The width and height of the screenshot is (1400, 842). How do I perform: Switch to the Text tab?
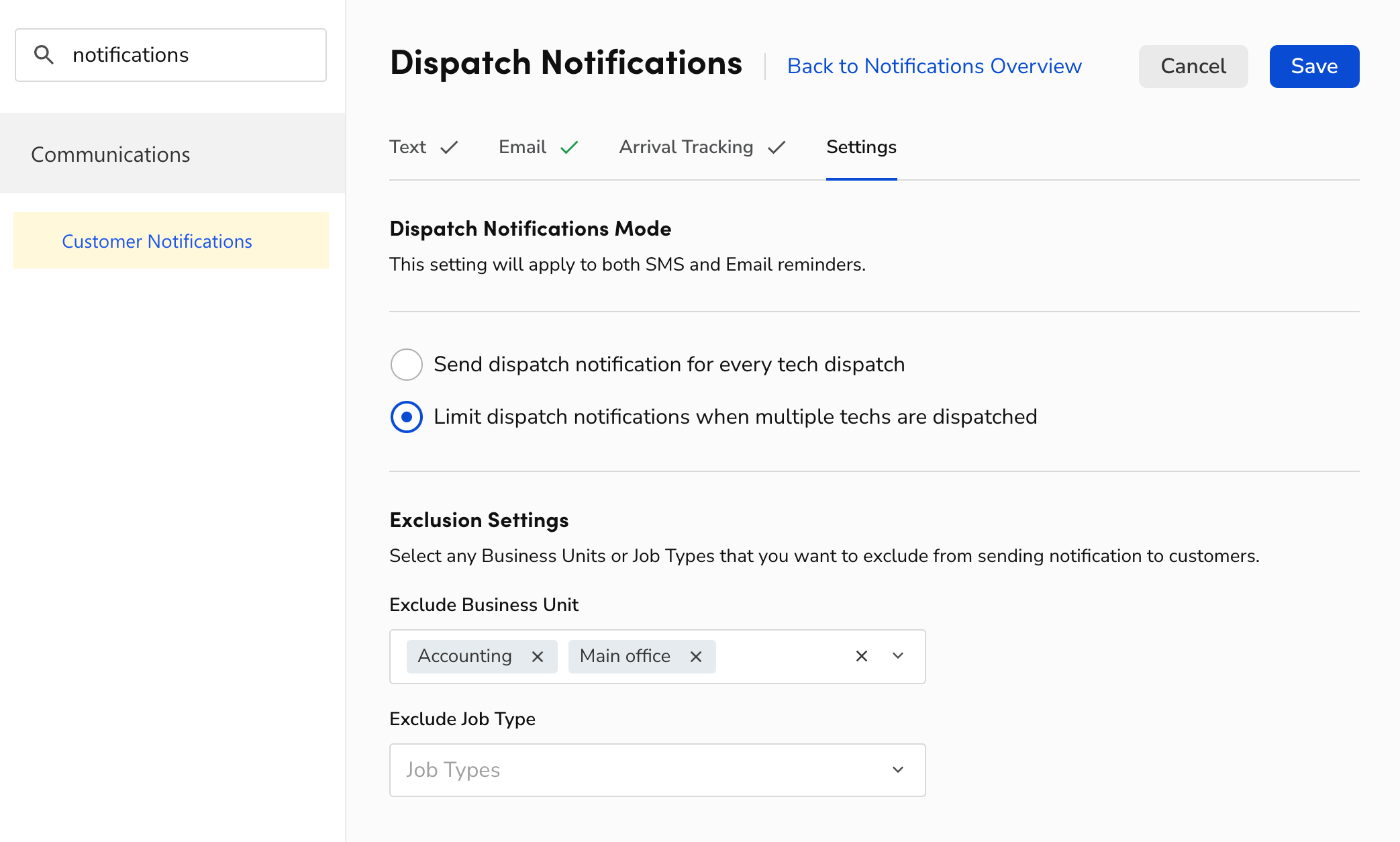pyautogui.click(x=407, y=146)
